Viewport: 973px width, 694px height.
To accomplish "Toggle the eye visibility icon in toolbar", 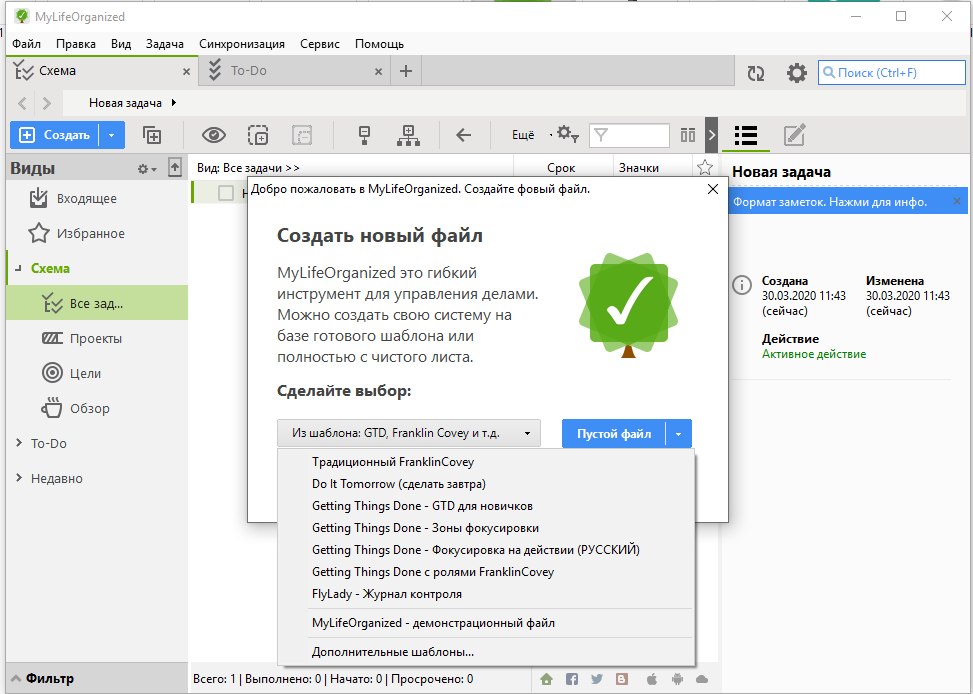I will coord(214,135).
